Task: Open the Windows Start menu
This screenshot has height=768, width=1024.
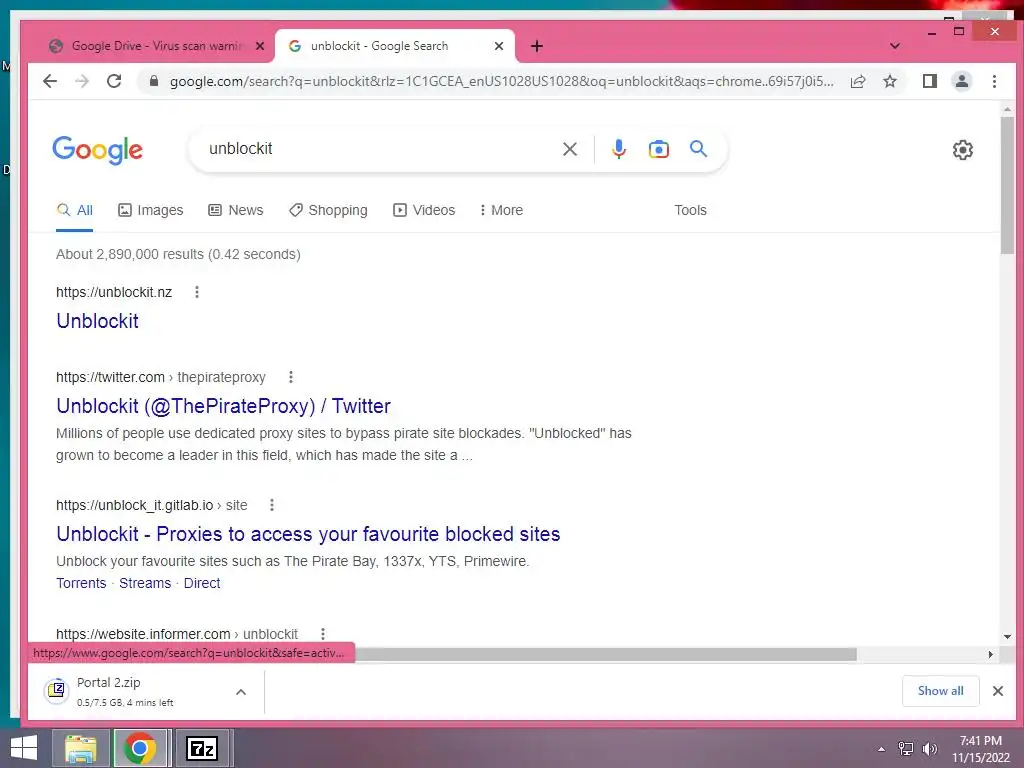Action: [x=24, y=748]
